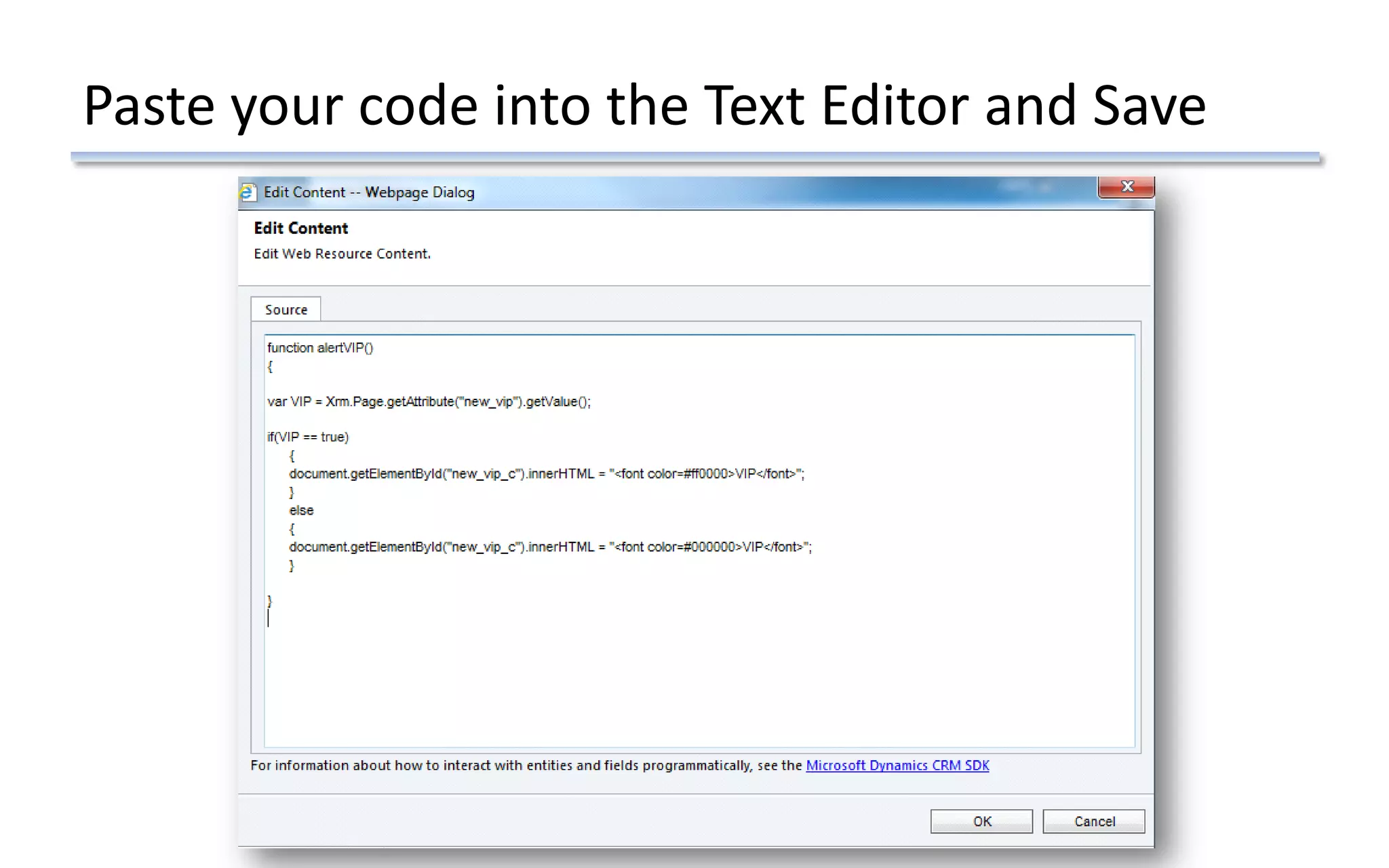
Task: Place cursor on the 'var VIP =' line
Action: pyautogui.click(x=429, y=401)
